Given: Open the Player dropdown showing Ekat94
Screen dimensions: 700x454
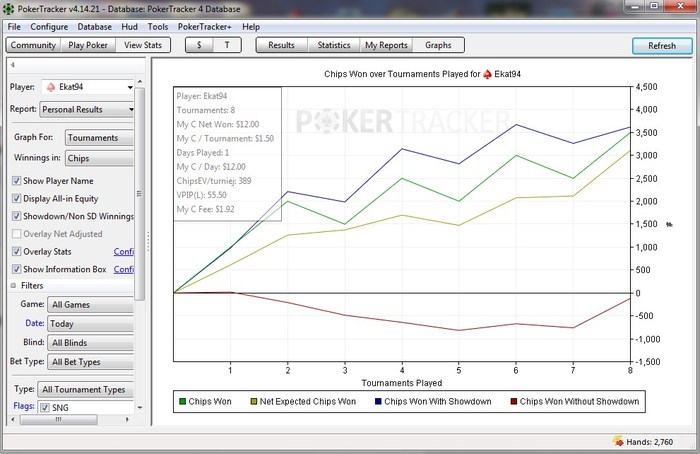Looking at the screenshot, I should point(88,87).
